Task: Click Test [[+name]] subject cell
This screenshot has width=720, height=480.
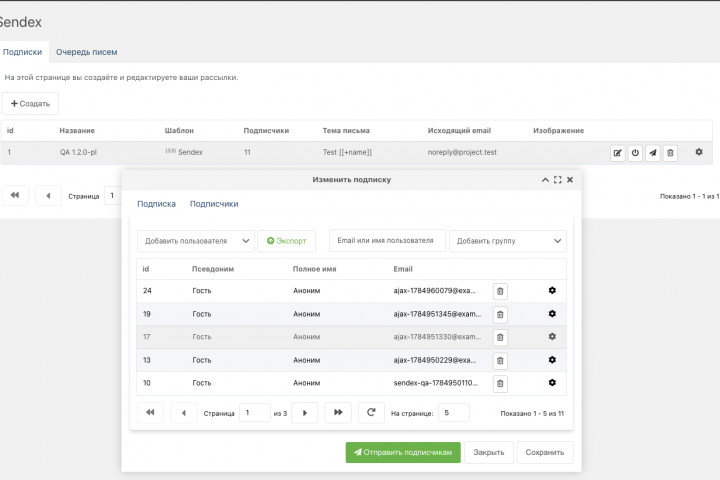Action: click(347, 152)
